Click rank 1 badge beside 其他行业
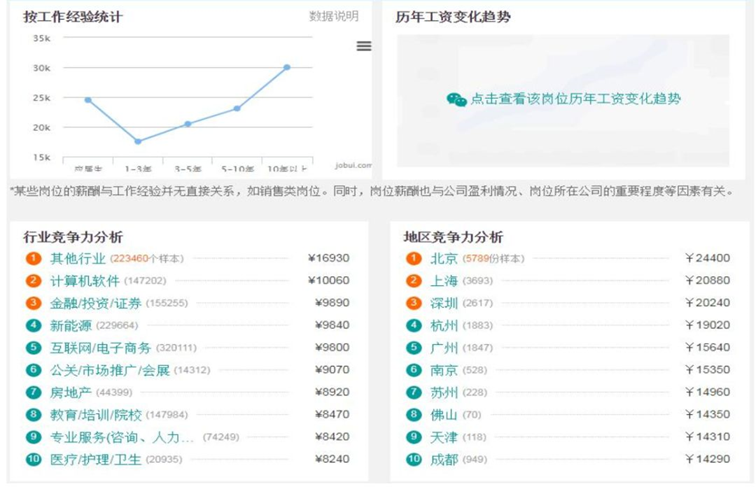The image size is (756, 503). [33, 258]
